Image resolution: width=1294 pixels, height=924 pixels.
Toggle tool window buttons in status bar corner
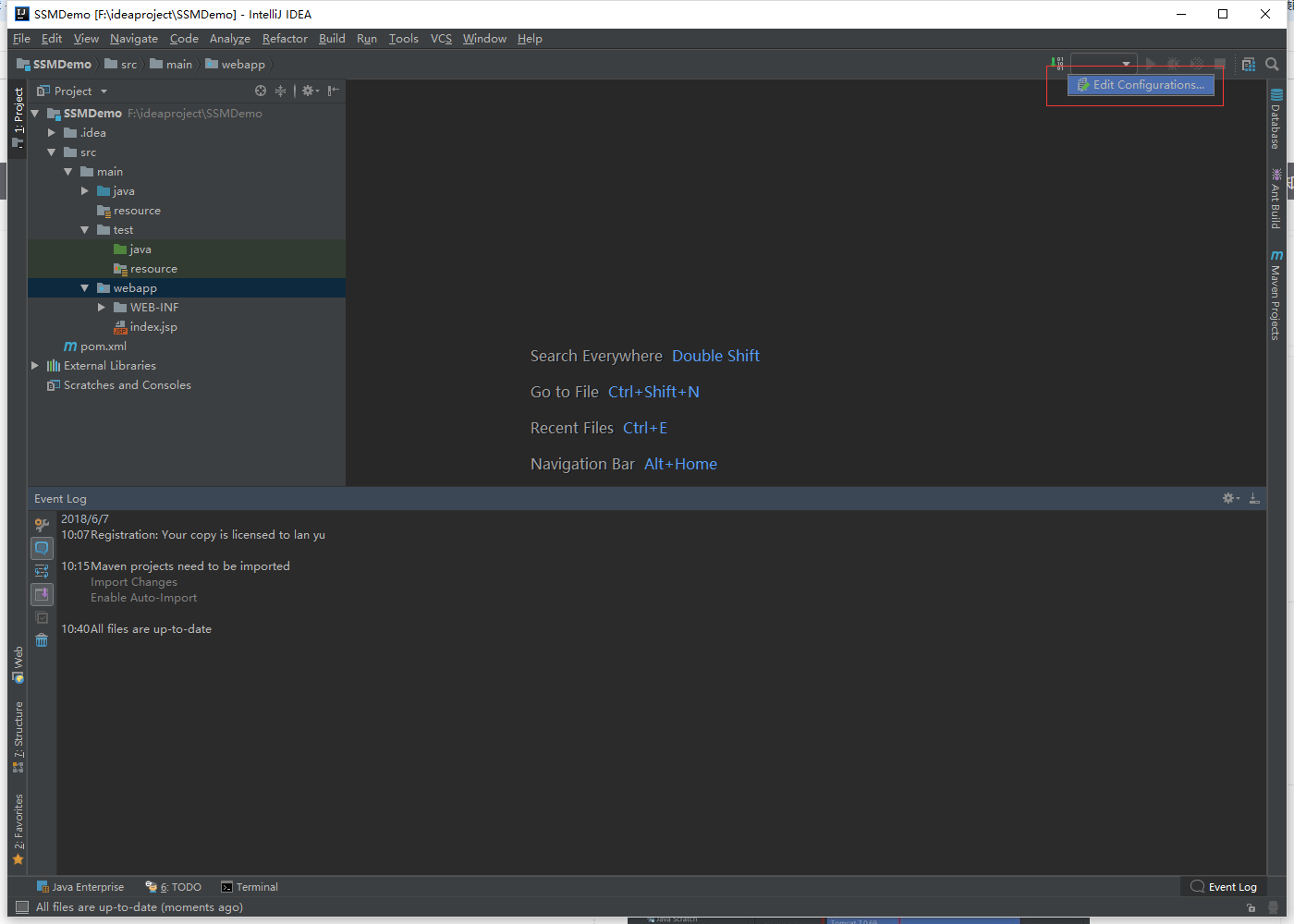(22, 907)
